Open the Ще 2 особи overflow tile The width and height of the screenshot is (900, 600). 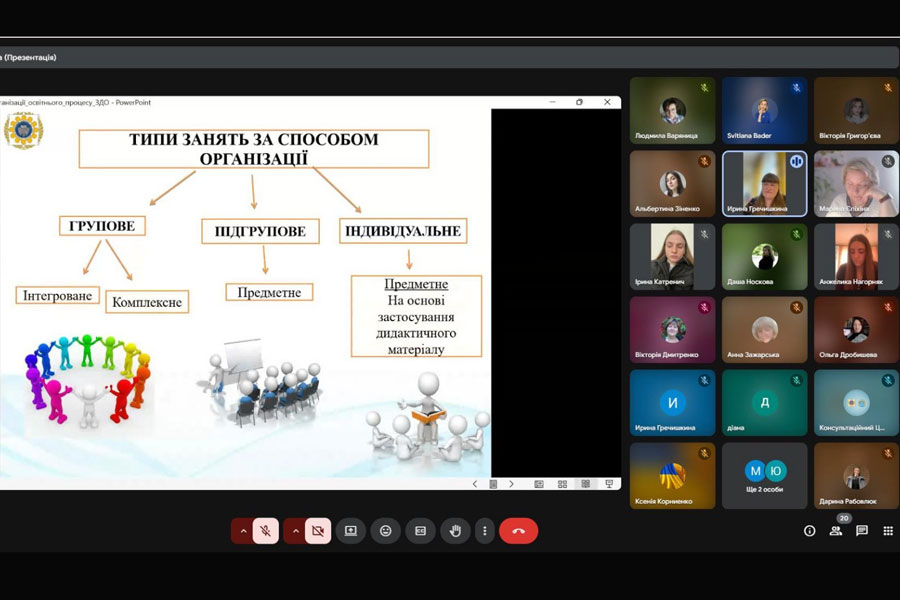pyautogui.click(x=765, y=475)
